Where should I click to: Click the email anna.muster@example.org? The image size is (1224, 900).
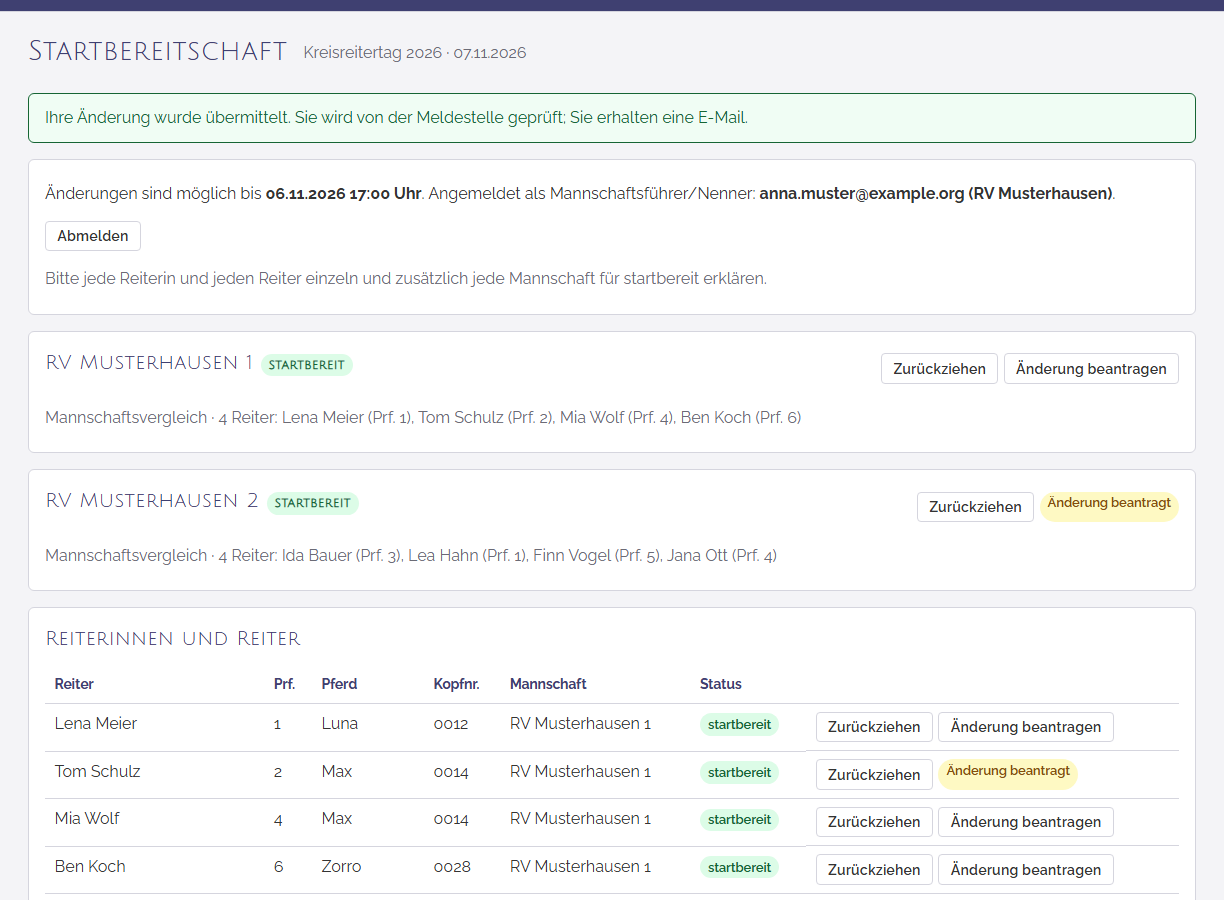860,193
